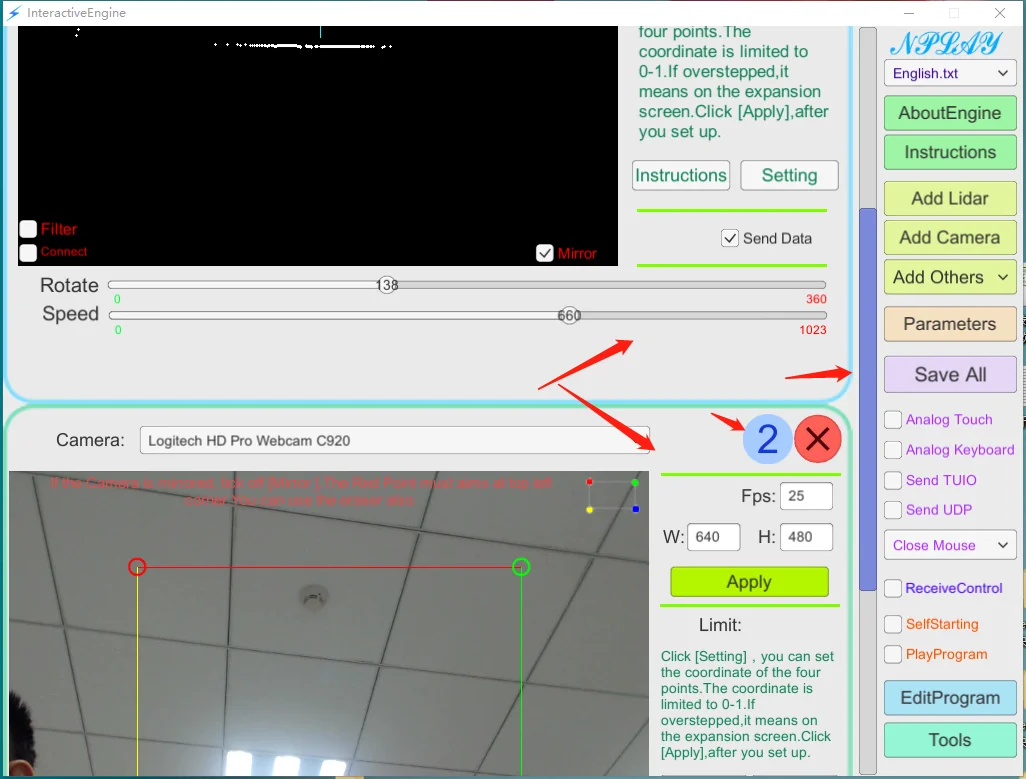
Task: Toggle the Connect checkbox
Action: tap(28, 252)
